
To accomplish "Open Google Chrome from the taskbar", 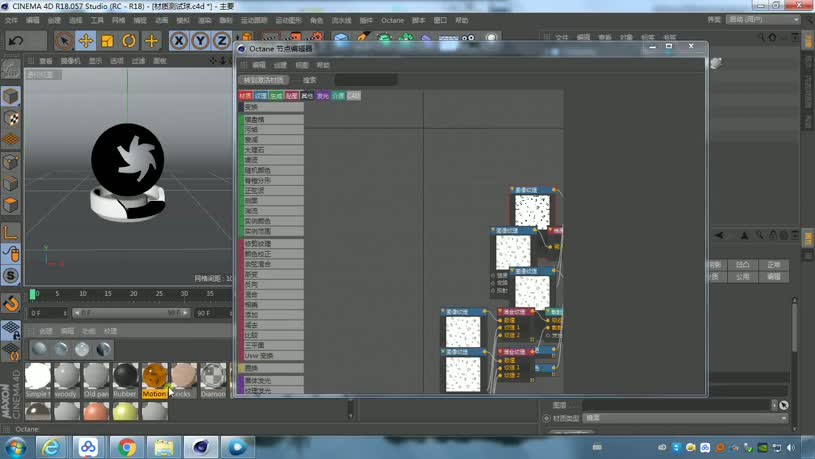I will (x=126, y=448).
